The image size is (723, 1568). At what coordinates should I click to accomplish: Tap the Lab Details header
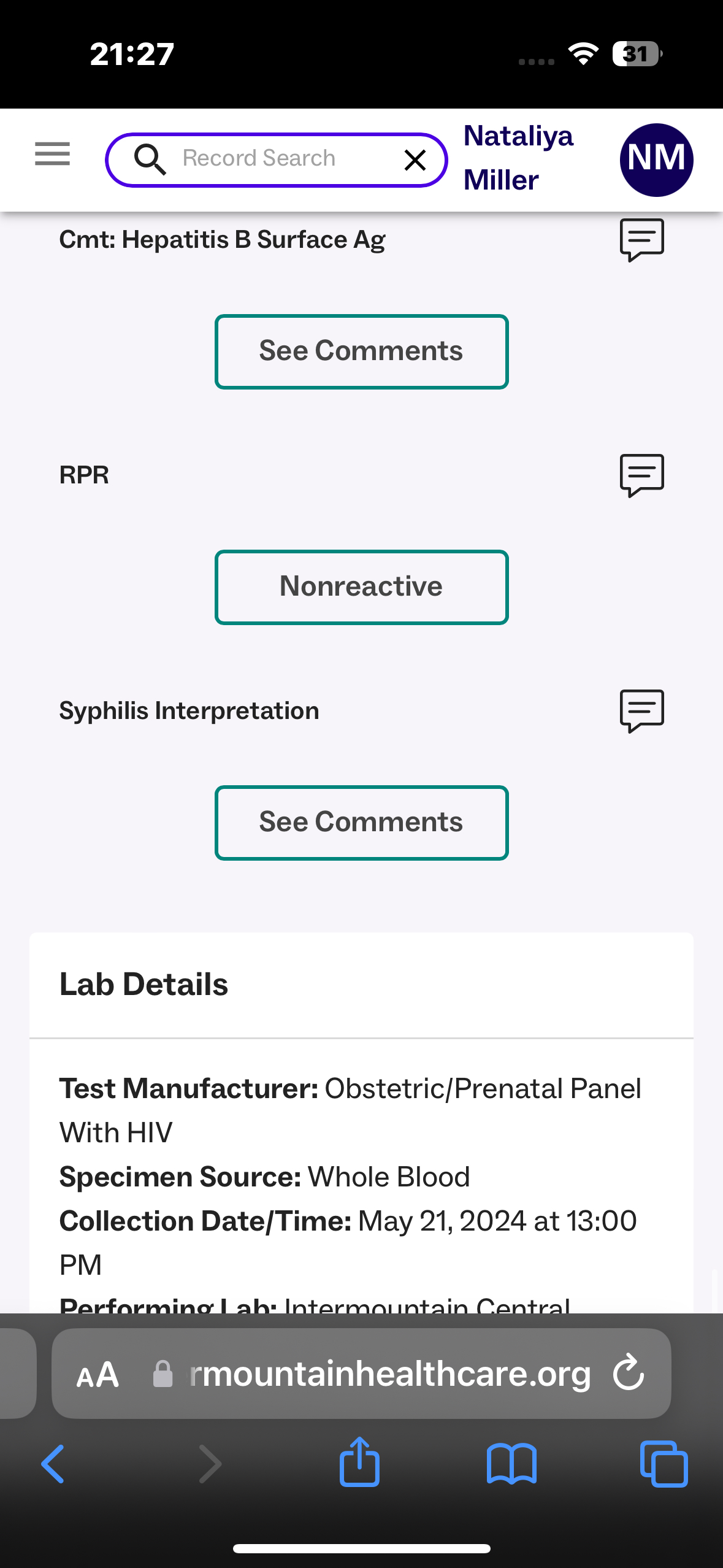pos(143,985)
